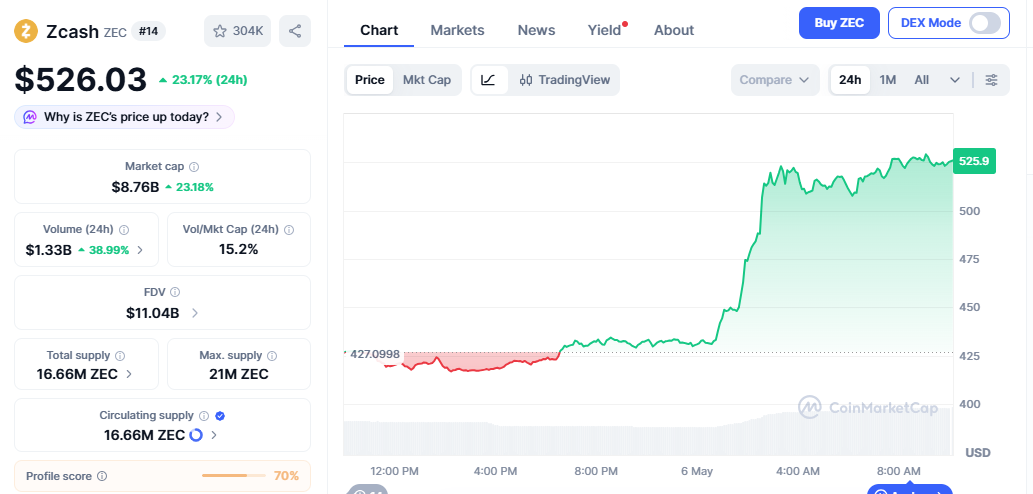This screenshot has height=494, width=1033.
Task: Expand more time range options chevron
Action: (x=955, y=80)
